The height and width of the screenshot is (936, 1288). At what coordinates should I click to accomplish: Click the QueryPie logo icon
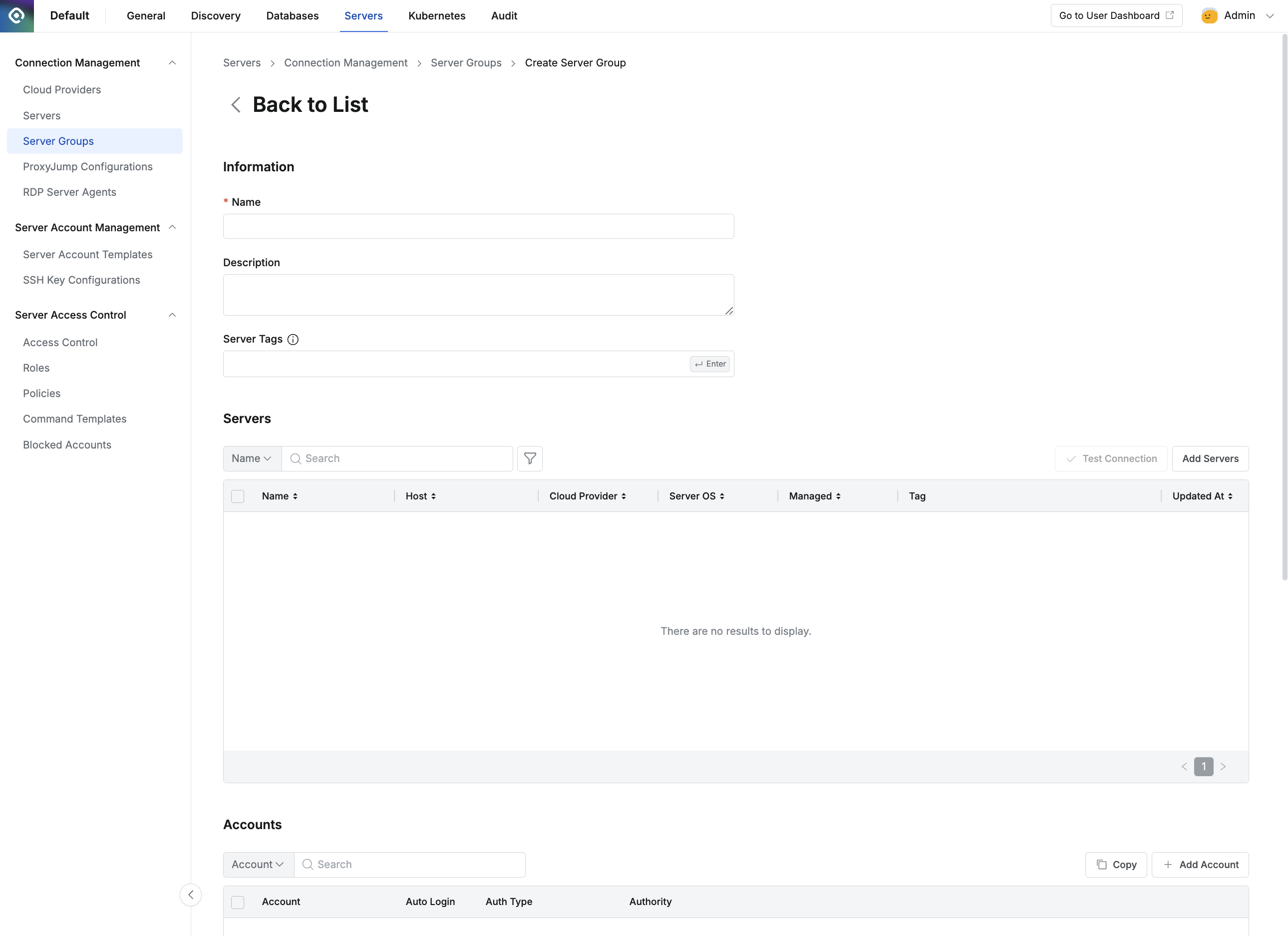click(x=16, y=16)
